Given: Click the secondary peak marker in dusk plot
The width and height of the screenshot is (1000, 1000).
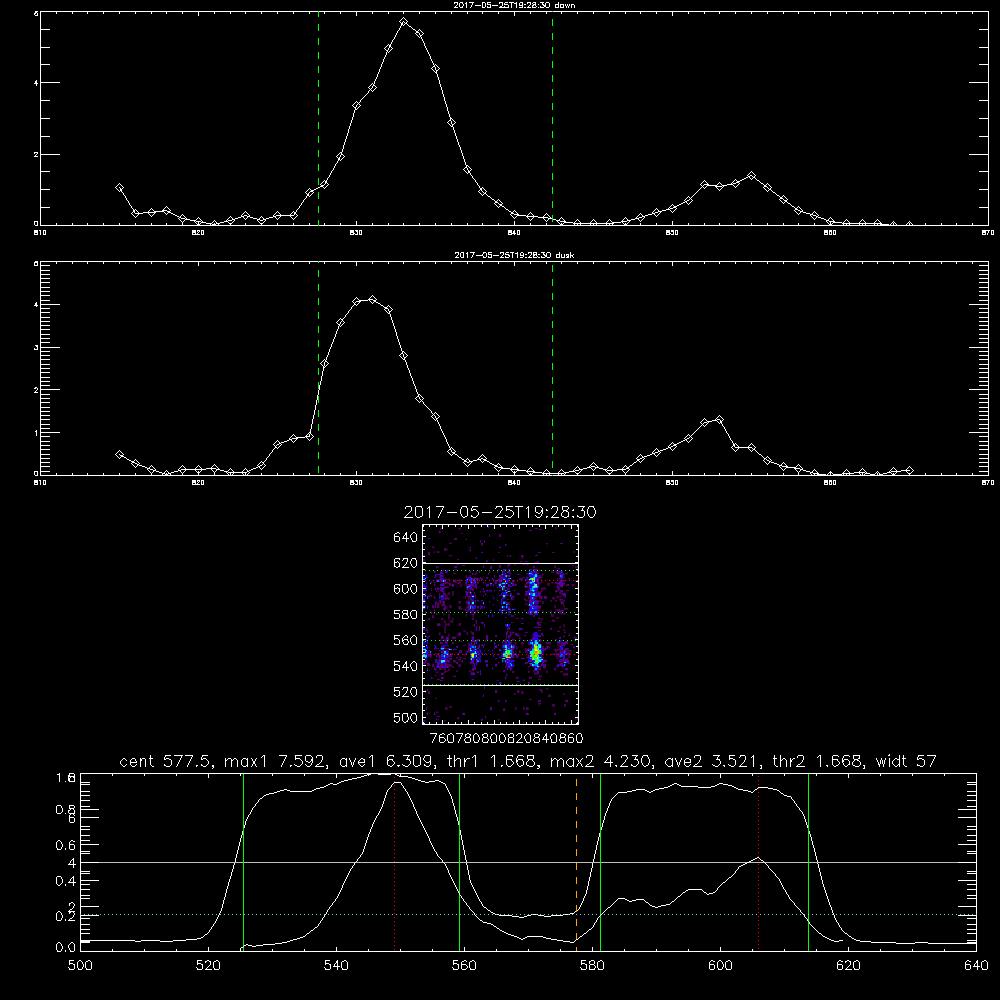Looking at the screenshot, I should pyautogui.click(x=720, y=420).
